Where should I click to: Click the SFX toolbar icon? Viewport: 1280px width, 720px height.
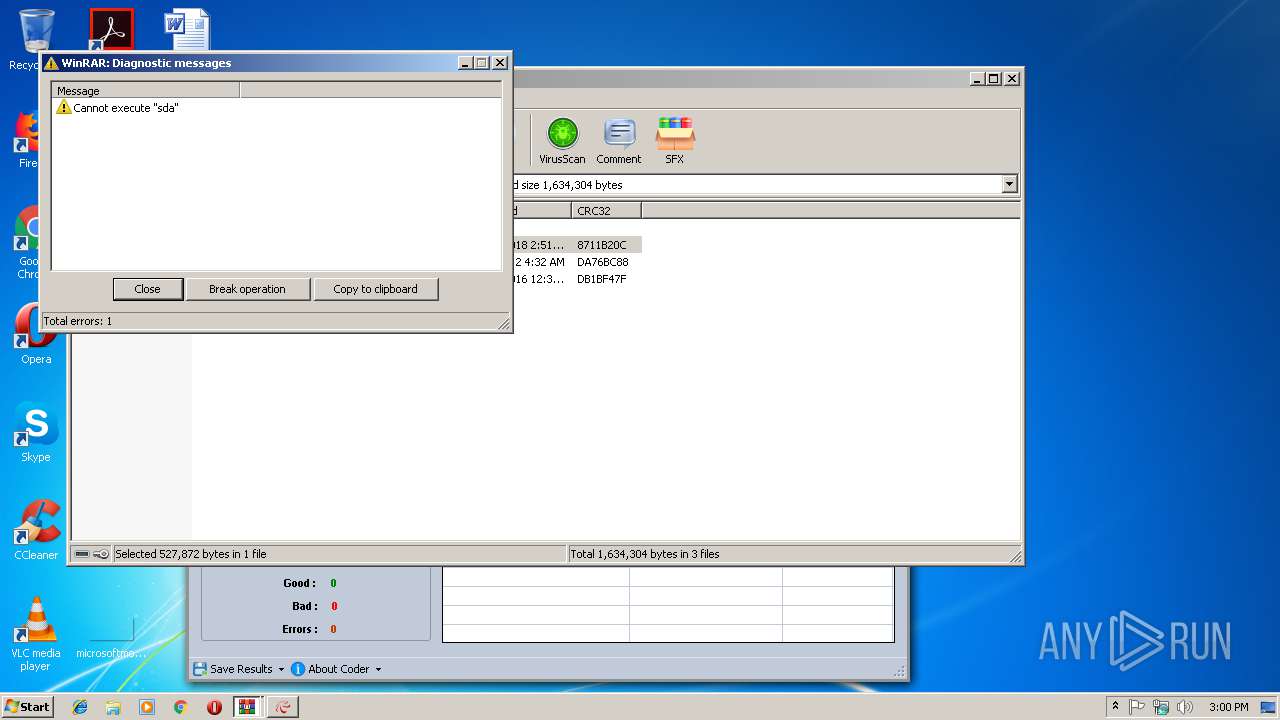click(675, 140)
